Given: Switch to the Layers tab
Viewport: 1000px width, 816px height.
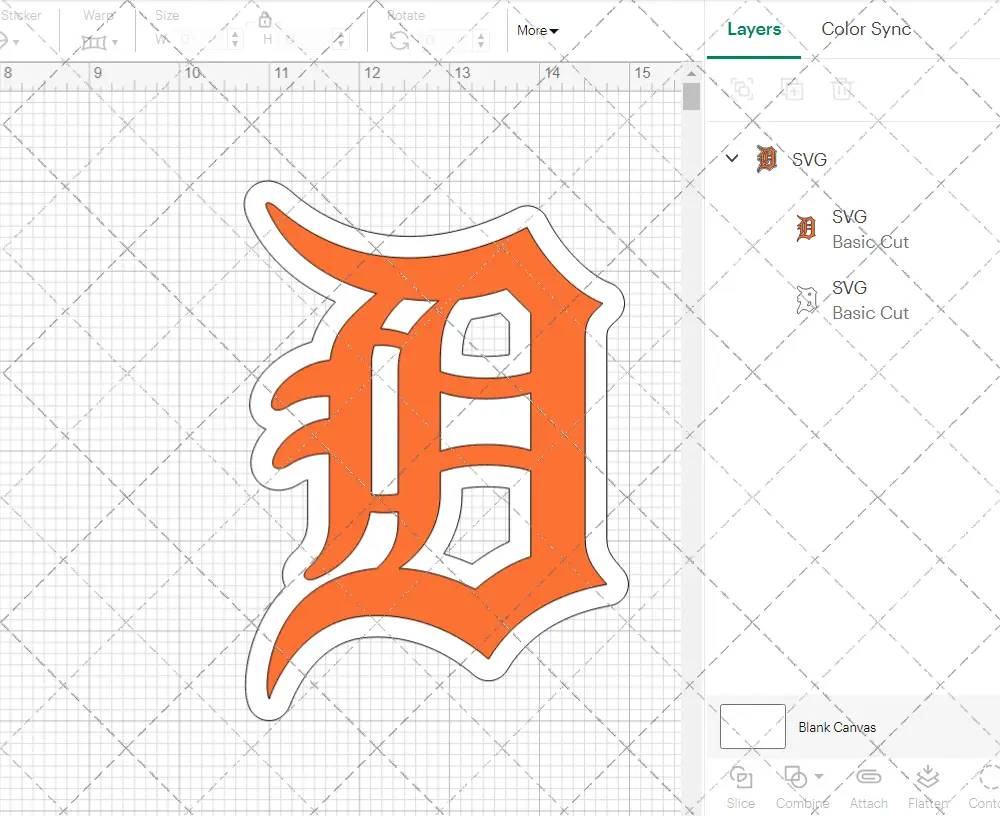Looking at the screenshot, I should (754, 29).
